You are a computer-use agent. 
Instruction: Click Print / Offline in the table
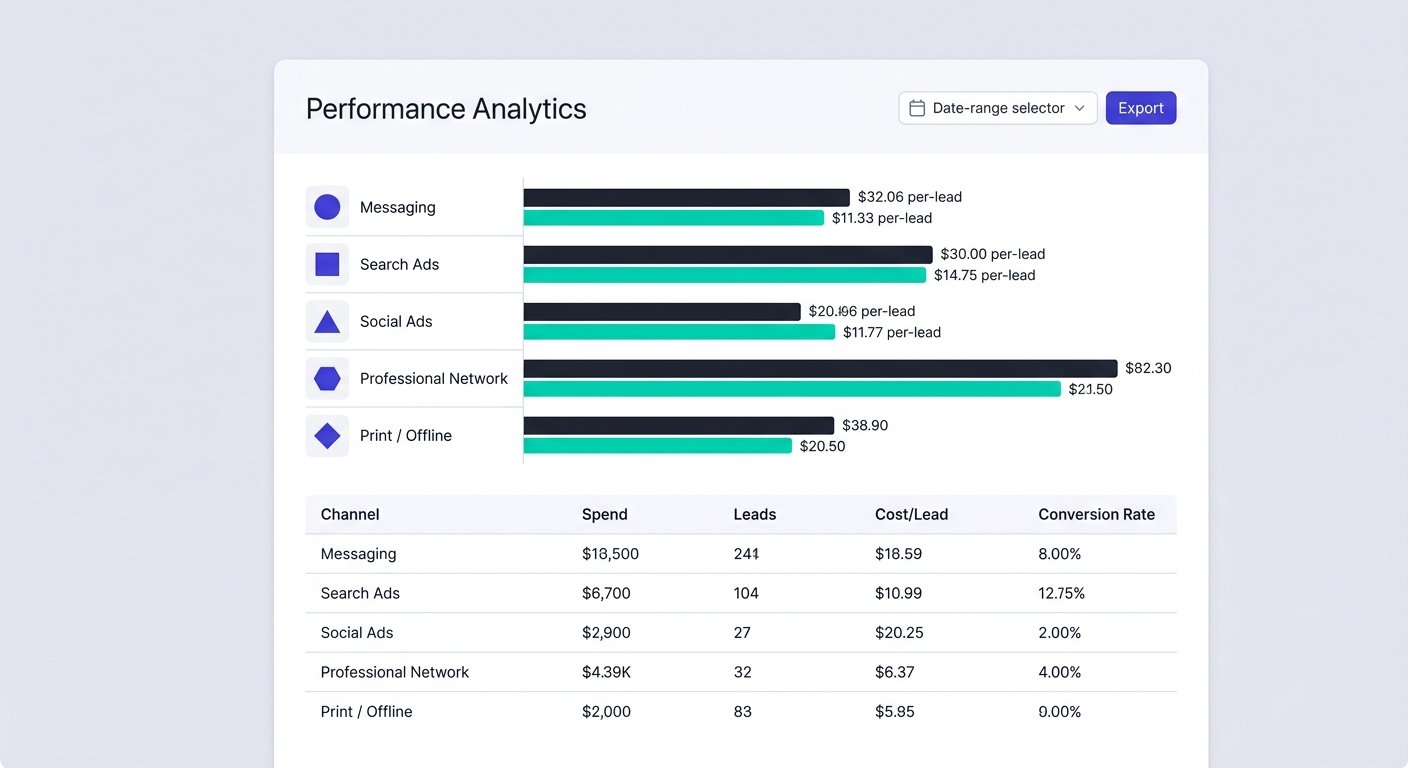[367, 712]
